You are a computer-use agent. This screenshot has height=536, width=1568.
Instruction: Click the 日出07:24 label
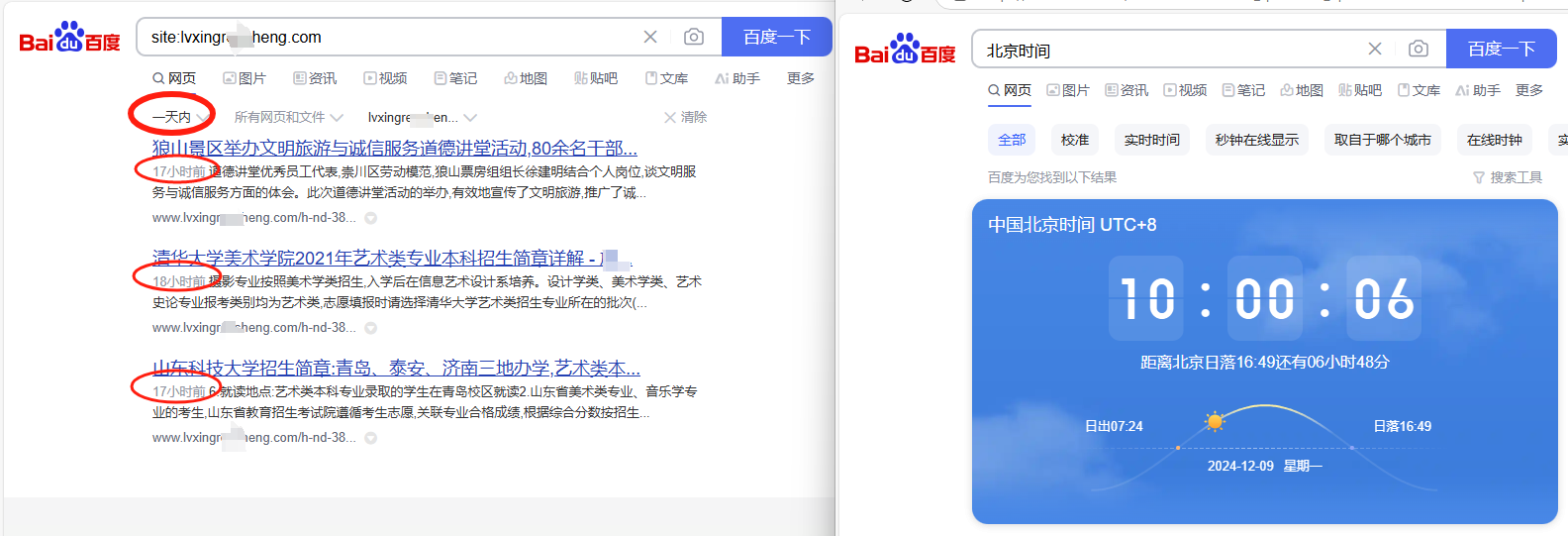1114,426
